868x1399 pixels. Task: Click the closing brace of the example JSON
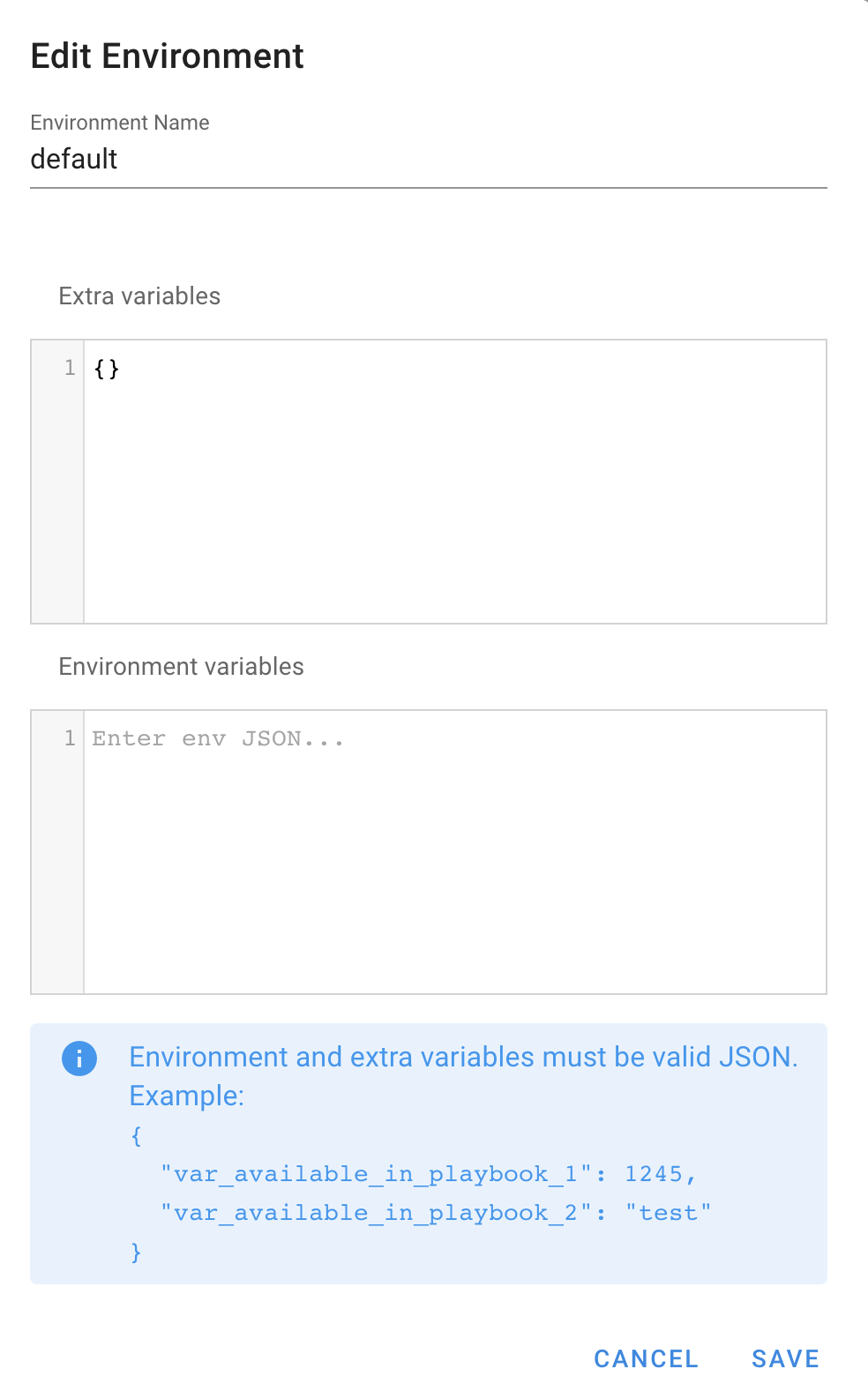(x=136, y=1252)
